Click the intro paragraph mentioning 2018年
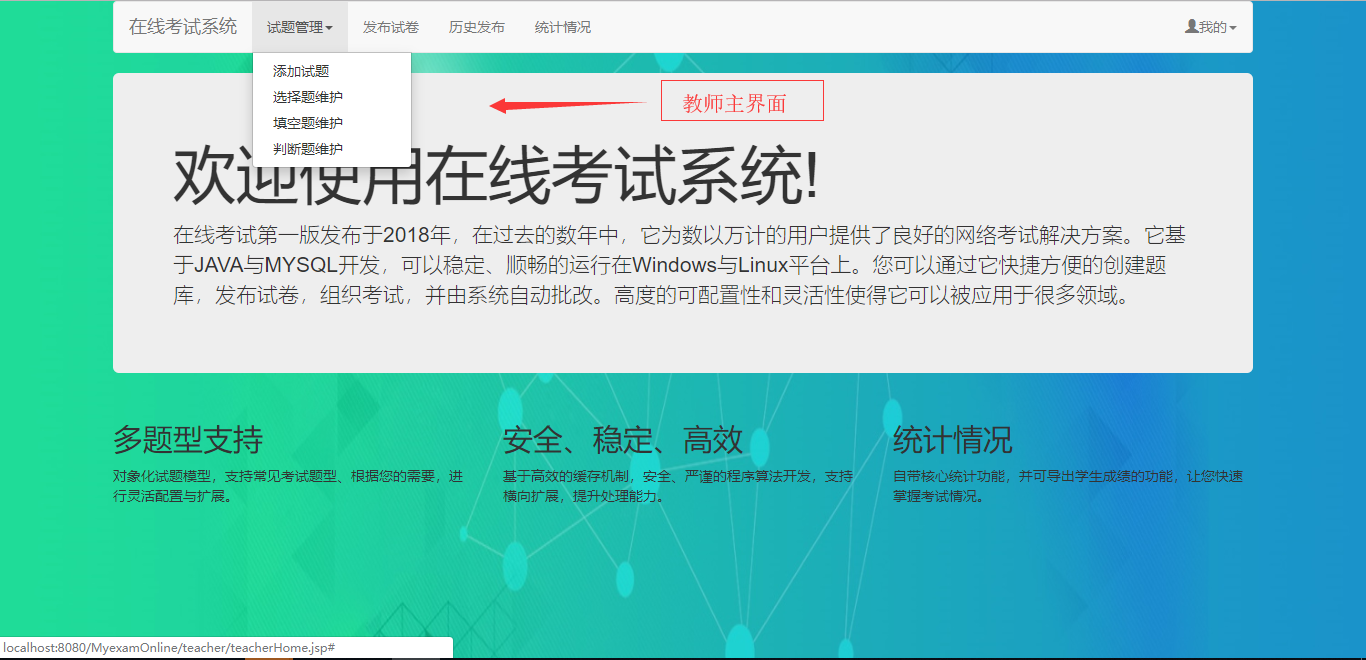The image size is (1366, 660). click(680, 266)
